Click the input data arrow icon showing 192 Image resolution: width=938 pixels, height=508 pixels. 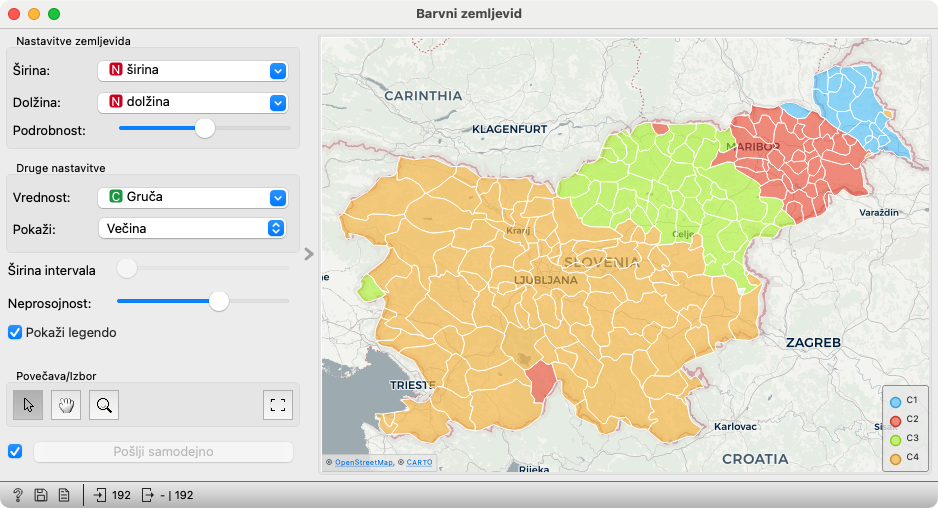pos(101,495)
